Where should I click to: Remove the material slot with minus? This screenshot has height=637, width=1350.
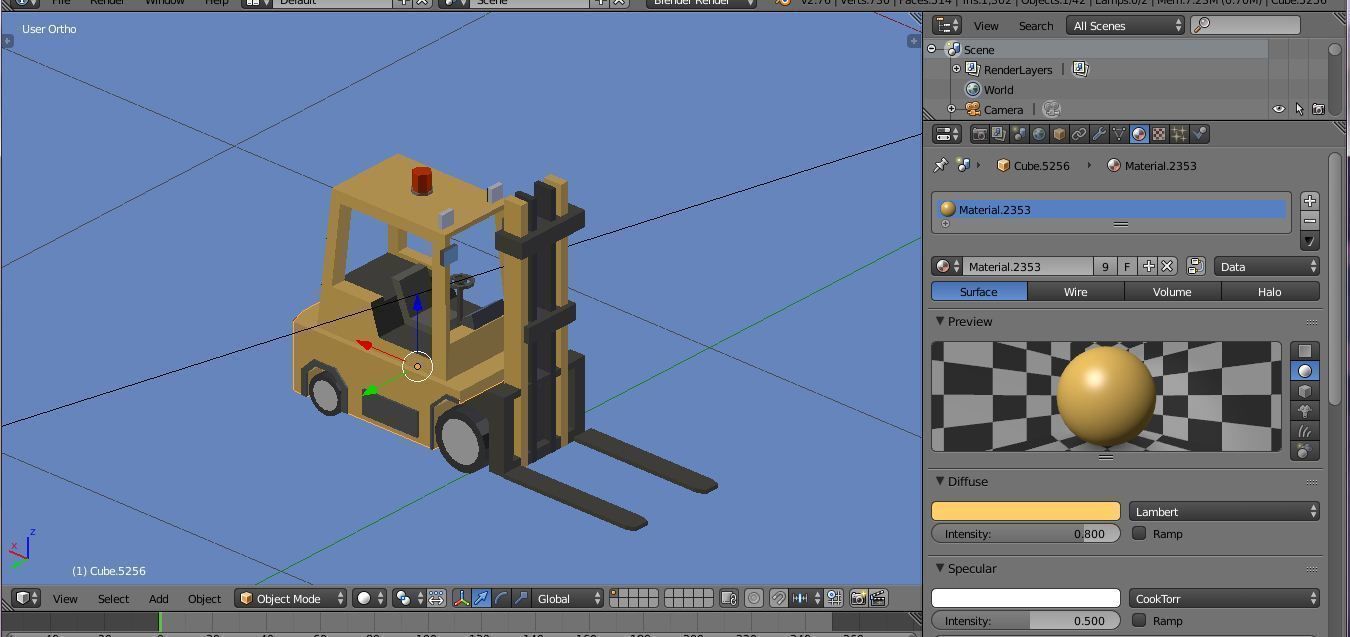(1310, 221)
